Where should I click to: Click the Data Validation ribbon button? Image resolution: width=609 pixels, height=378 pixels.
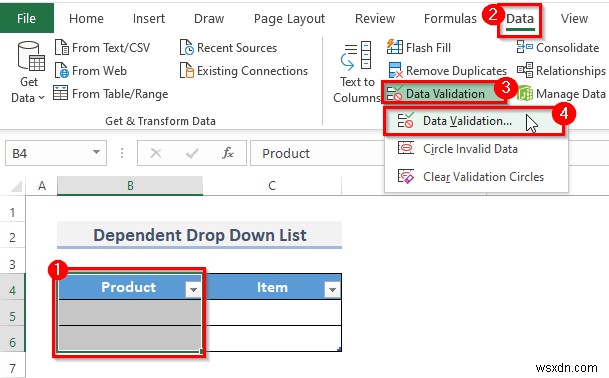(x=444, y=94)
